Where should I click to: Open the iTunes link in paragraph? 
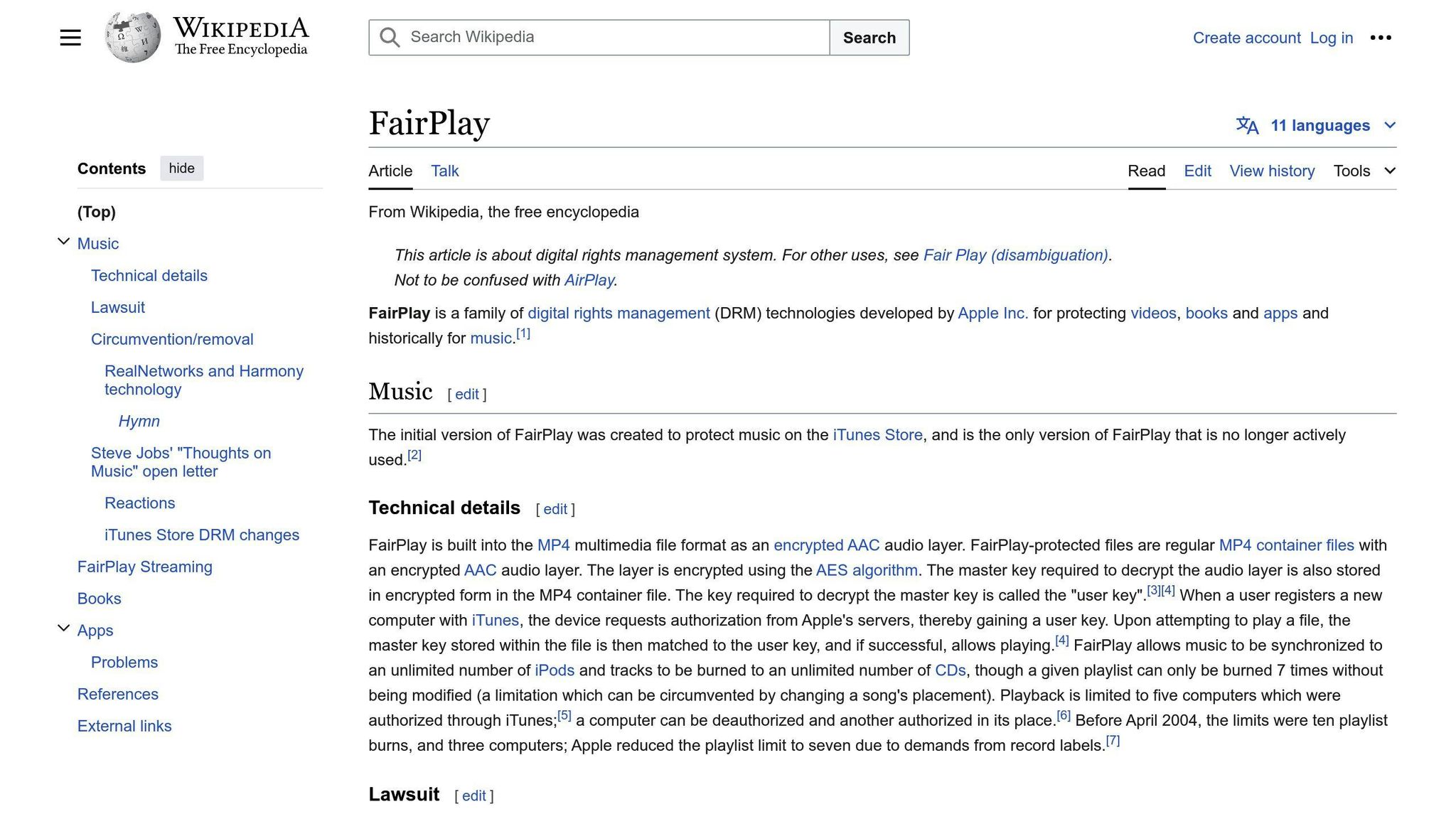[x=496, y=621]
